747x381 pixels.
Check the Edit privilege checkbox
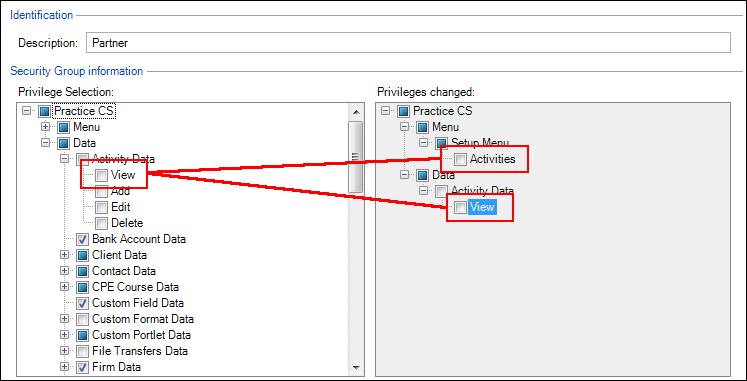click(x=101, y=207)
